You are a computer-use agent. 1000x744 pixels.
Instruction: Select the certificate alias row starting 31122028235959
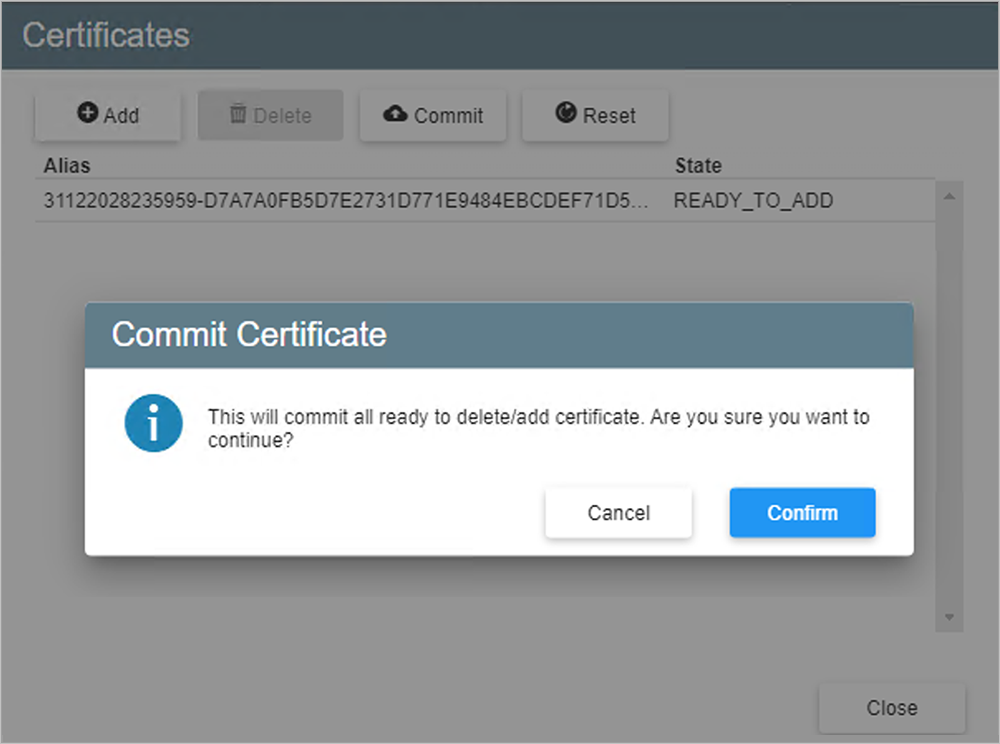point(345,201)
